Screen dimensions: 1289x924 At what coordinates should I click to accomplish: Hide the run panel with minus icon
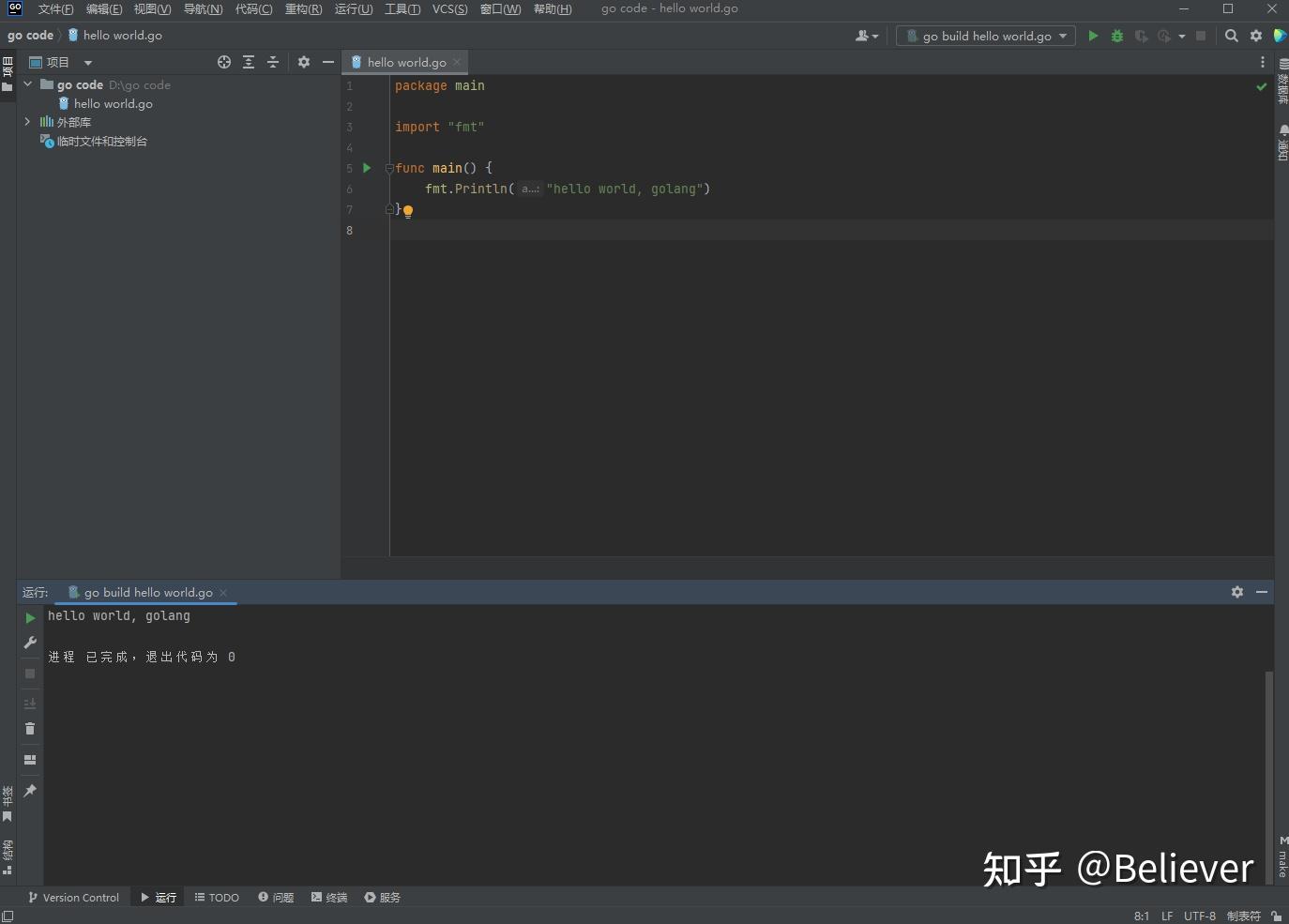[1262, 592]
